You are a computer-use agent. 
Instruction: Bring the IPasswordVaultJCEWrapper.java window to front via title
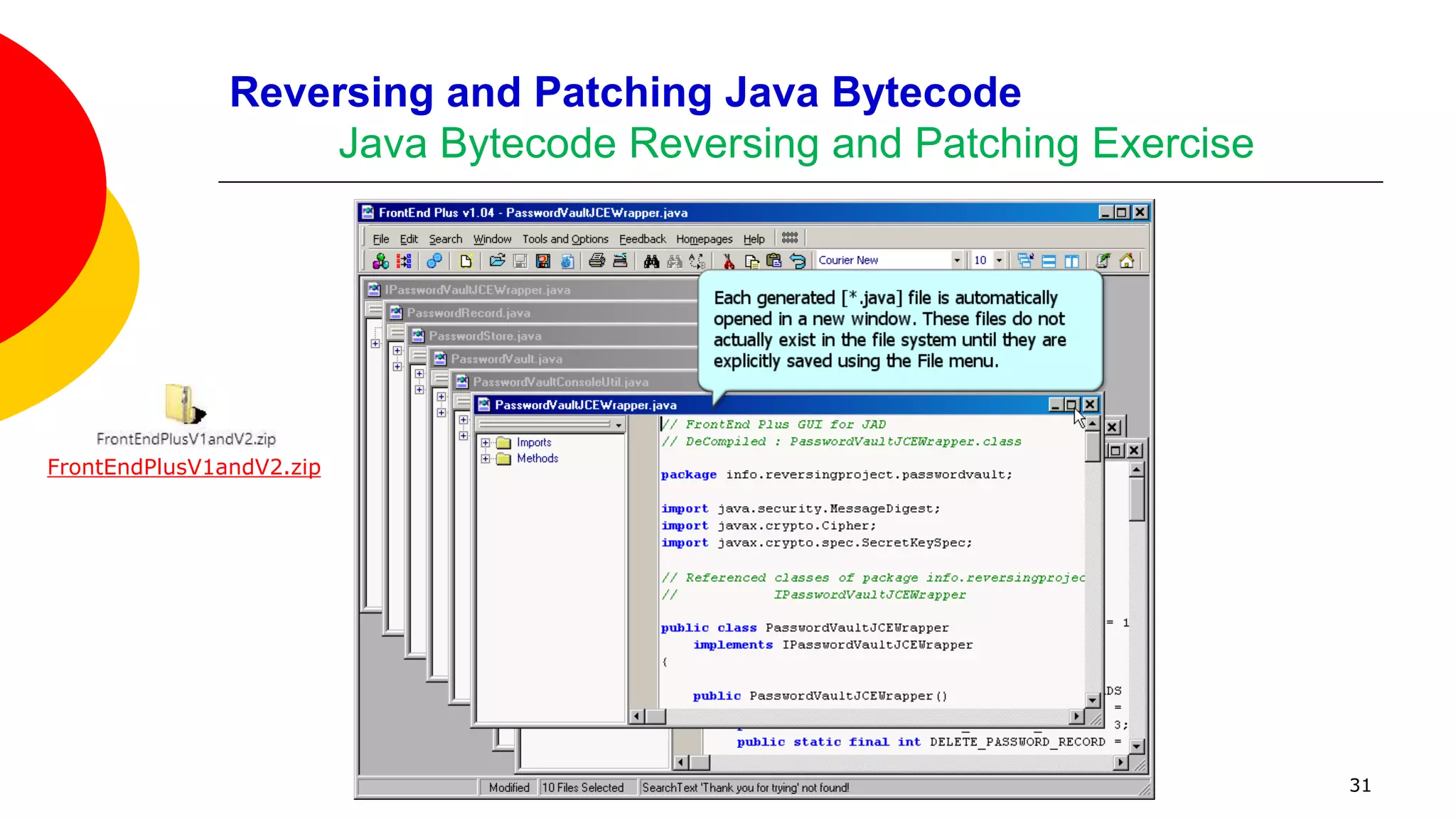pyautogui.click(x=478, y=290)
